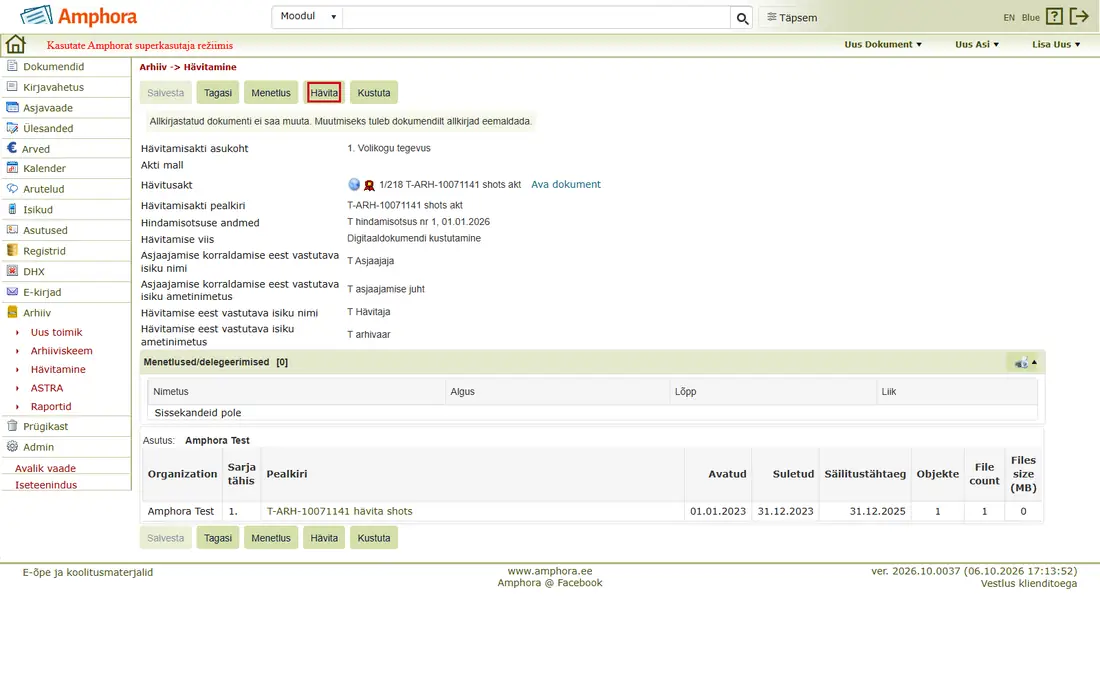Screen dimensions: 1100x688
Task: Open Hävitamine under Arhiiv
Action: coord(58,370)
